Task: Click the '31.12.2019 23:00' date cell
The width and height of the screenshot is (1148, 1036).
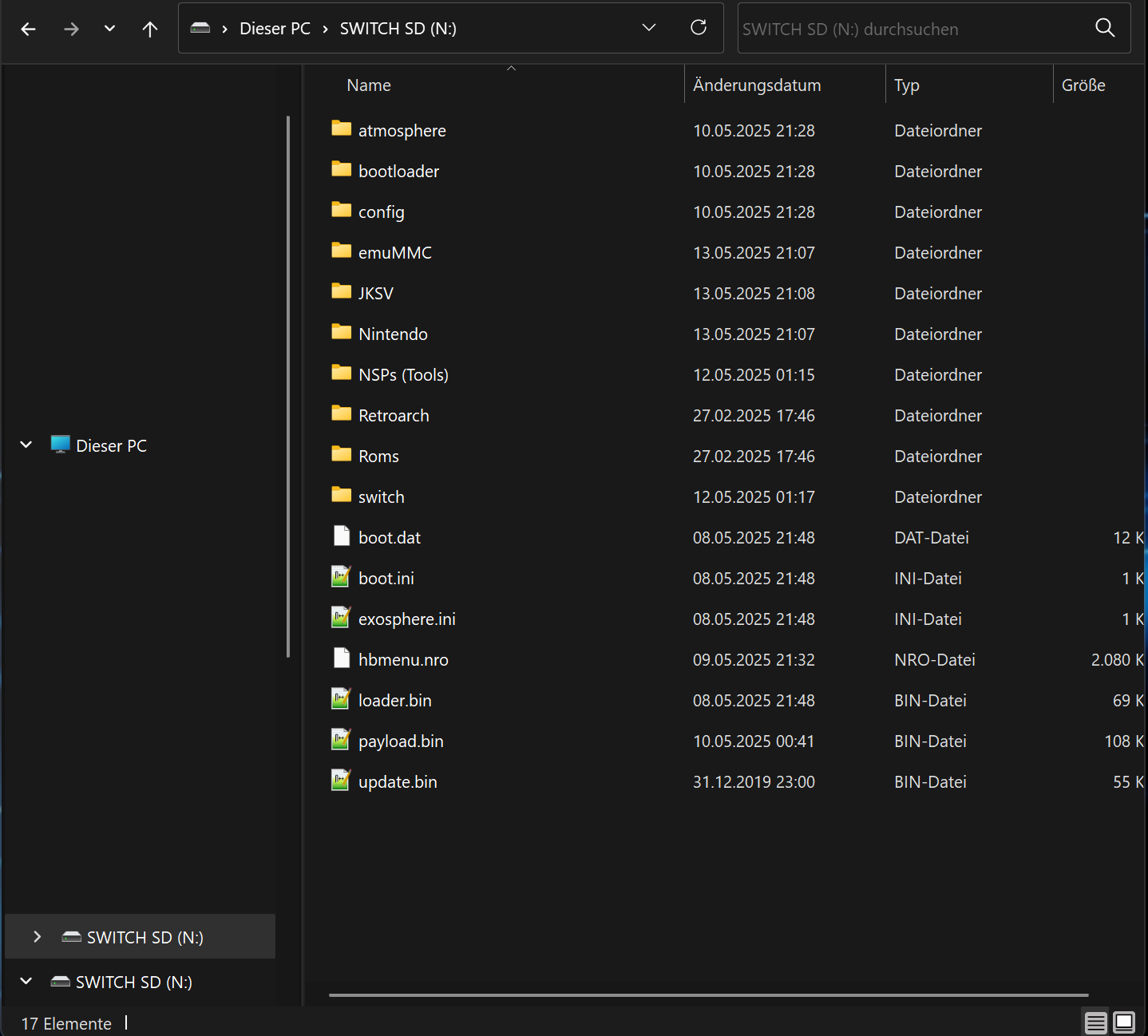Action: click(754, 782)
